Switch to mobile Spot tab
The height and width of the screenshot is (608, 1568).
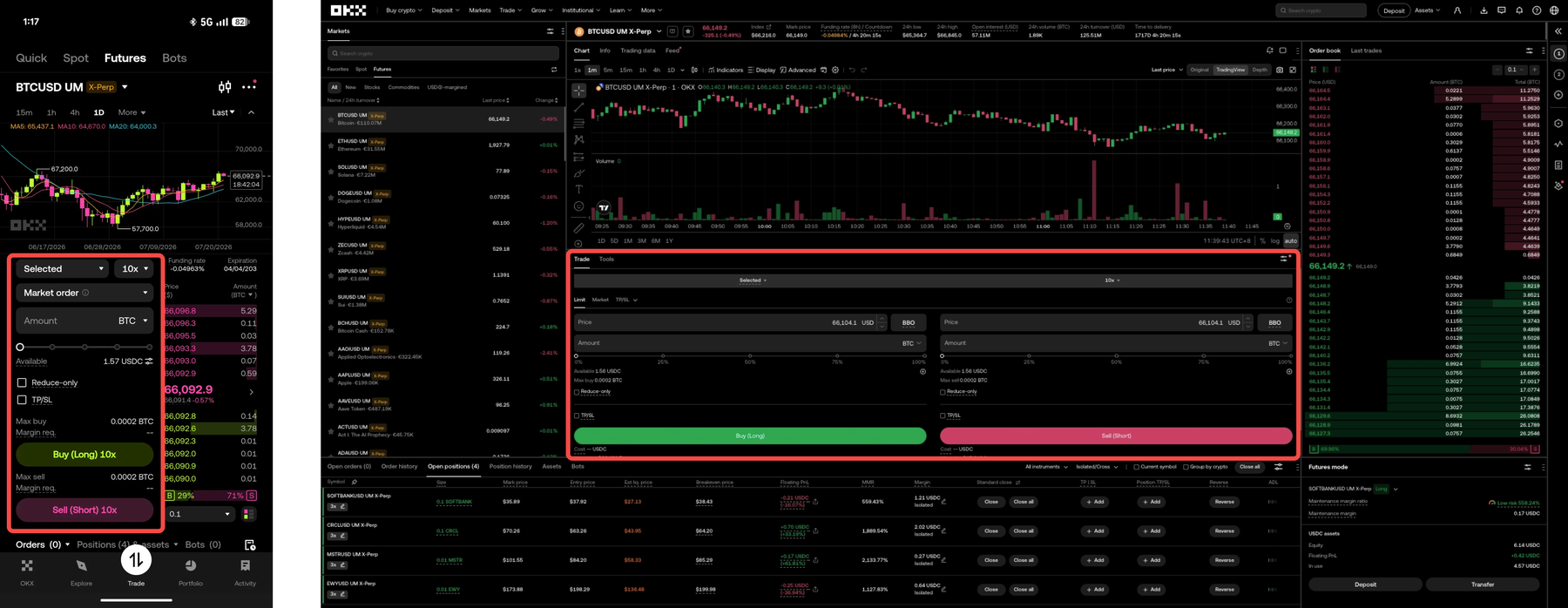coord(76,58)
